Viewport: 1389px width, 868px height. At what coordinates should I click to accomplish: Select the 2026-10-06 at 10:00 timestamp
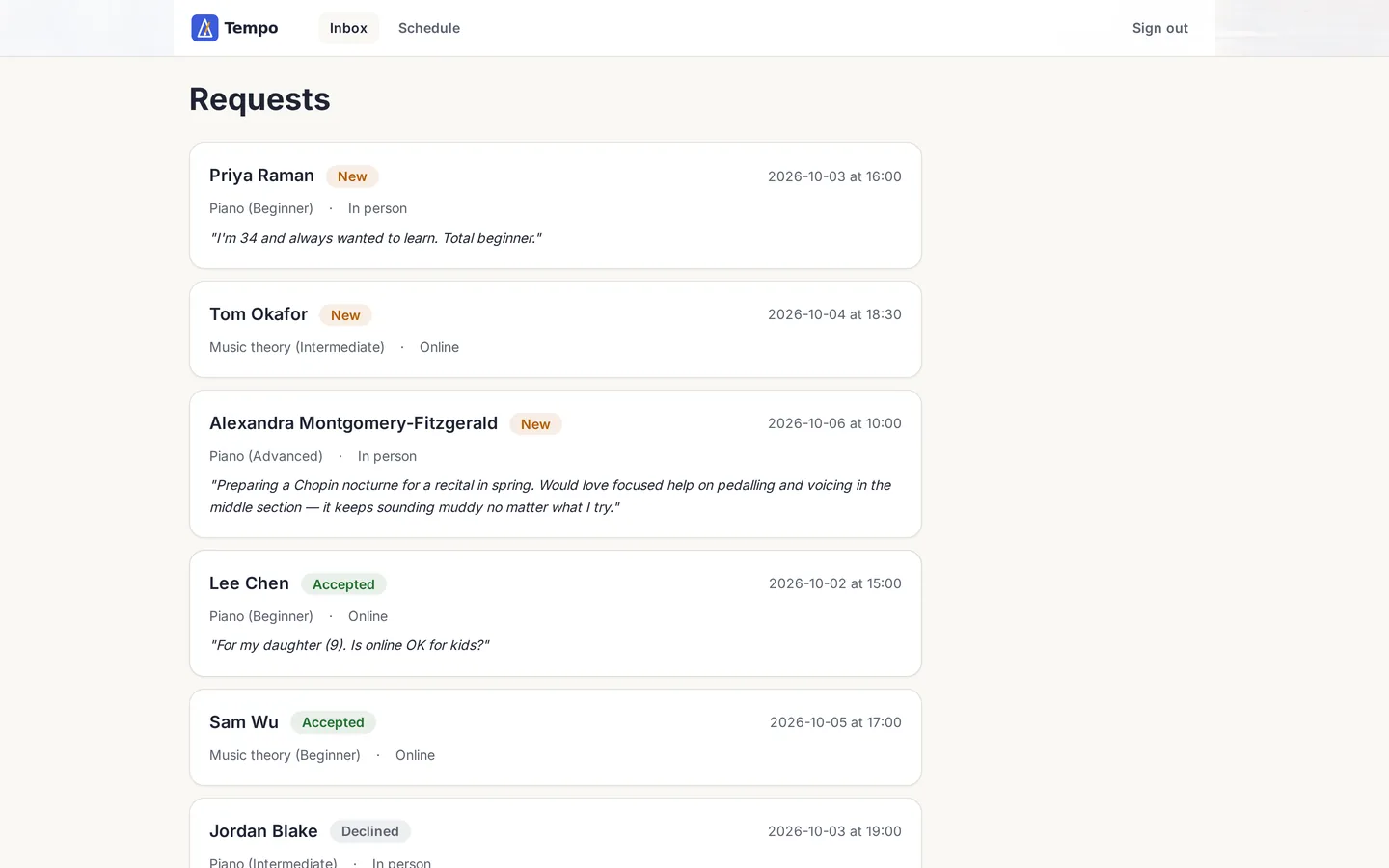[x=834, y=423]
